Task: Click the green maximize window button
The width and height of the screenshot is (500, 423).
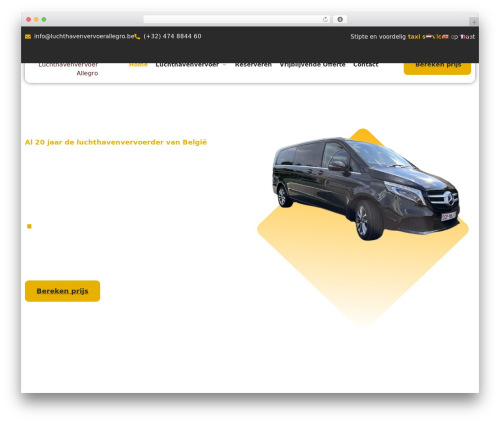Action: 44,19
